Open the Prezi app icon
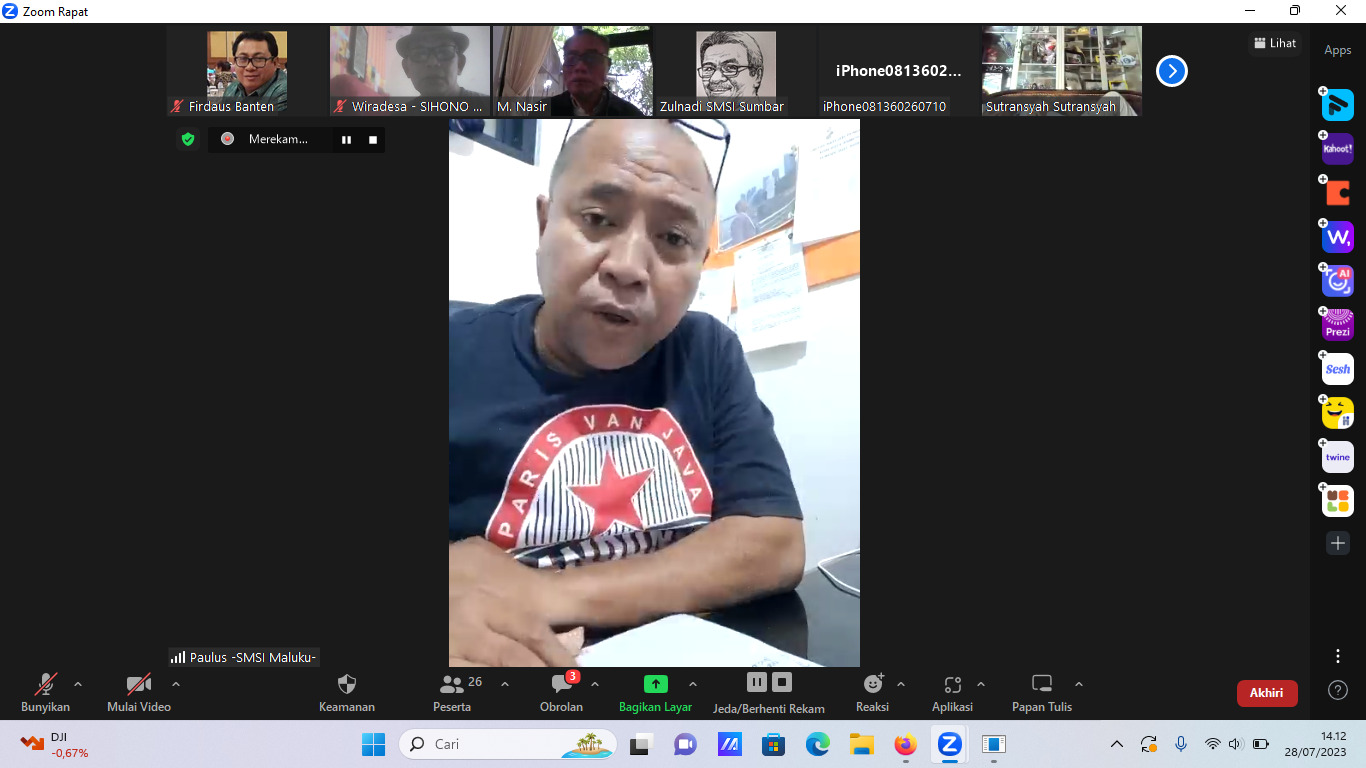Screen dimensions: 1366x768 pyautogui.click(x=1337, y=325)
